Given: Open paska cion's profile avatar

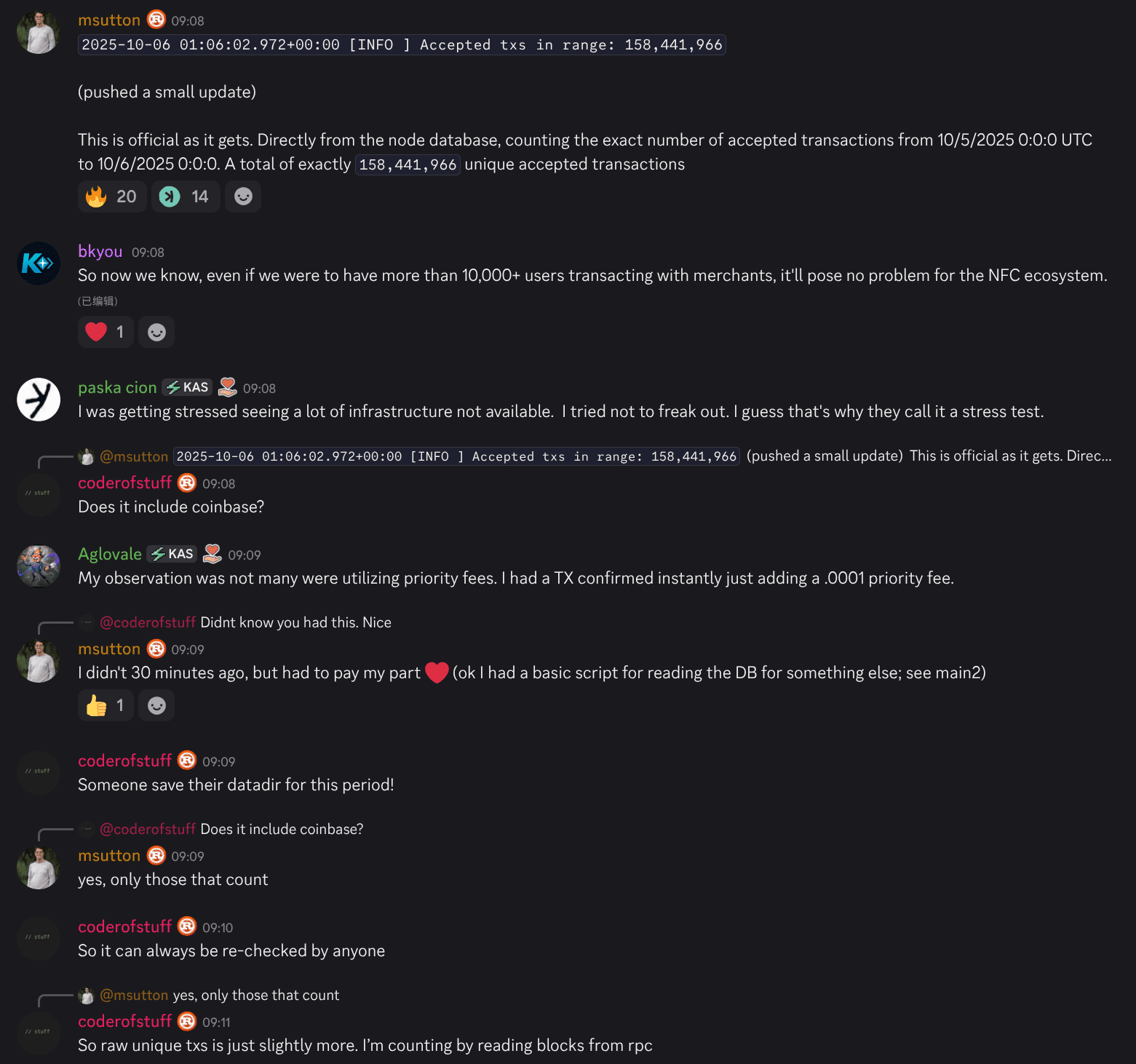Looking at the screenshot, I should pyautogui.click(x=39, y=400).
